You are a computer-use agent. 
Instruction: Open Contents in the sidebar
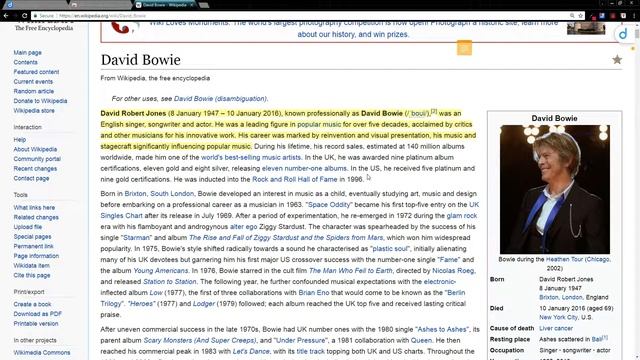click(25, 62)
